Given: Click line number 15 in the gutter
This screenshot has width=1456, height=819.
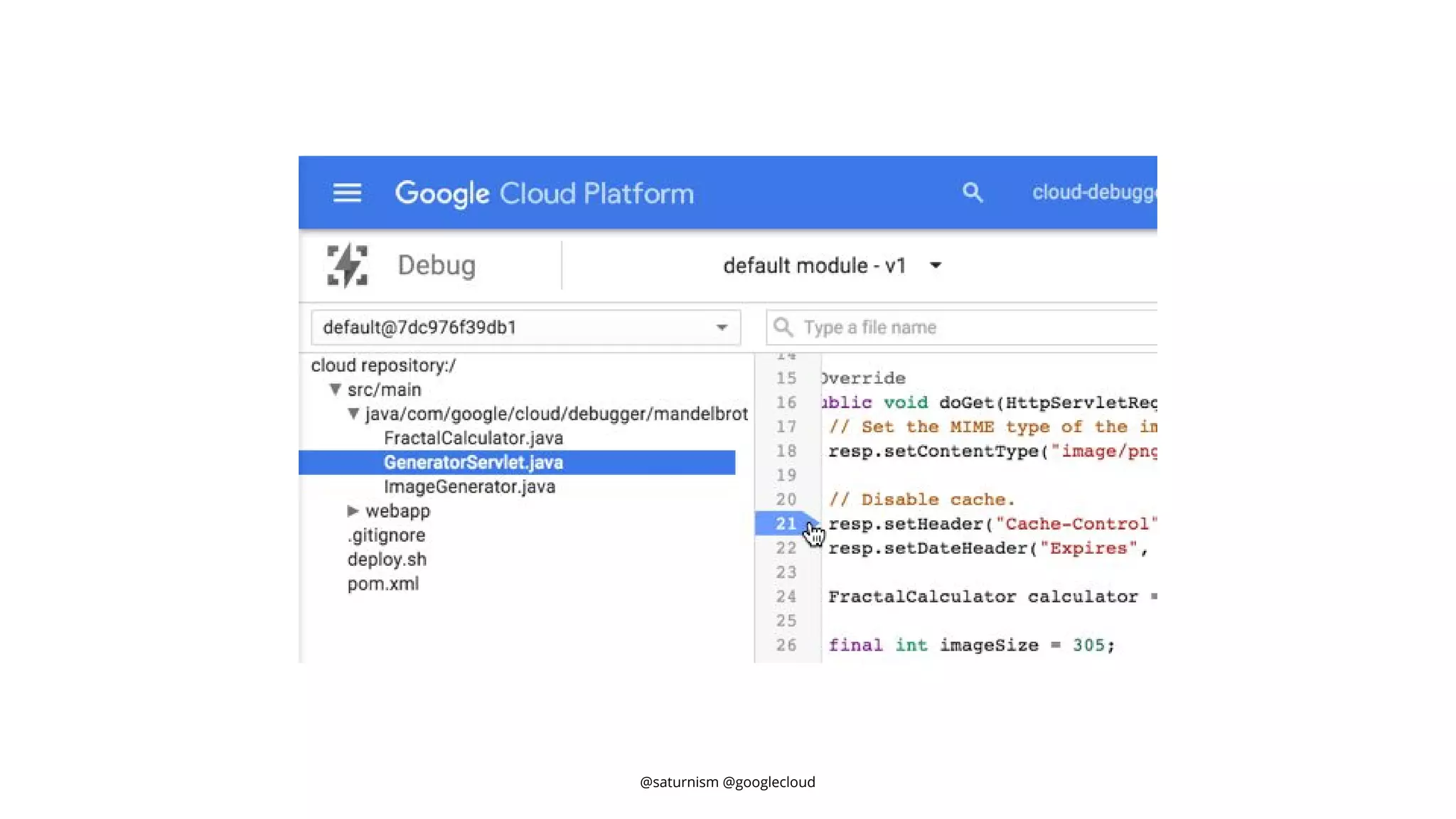Looking at the screenshot, I should tap(786, 378).
